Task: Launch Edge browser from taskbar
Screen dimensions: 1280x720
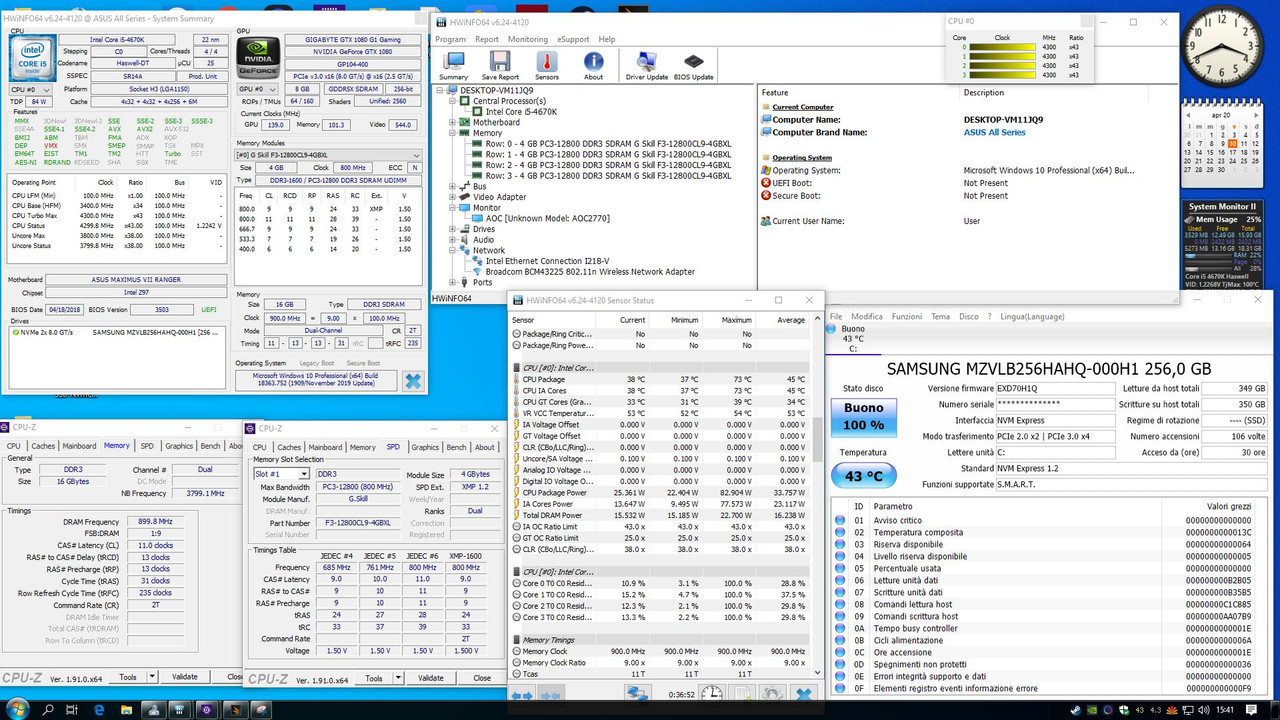Action: tap(100, 709)
